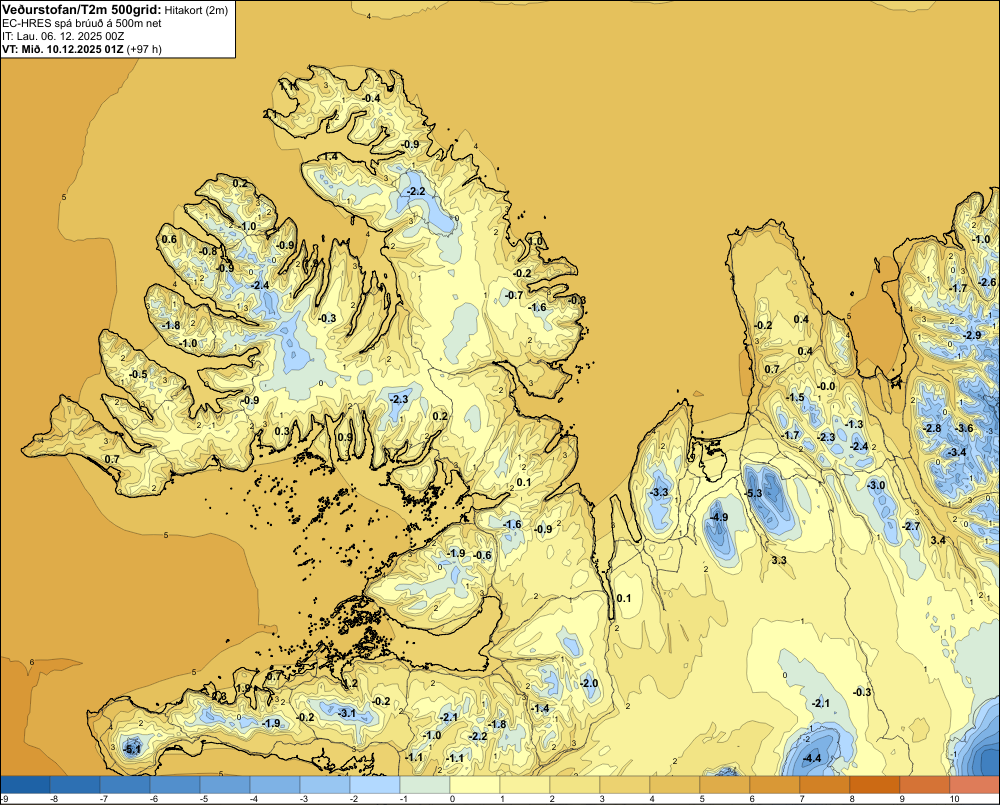Screen dimensions: 1000x805
Task: Click the legend color segment between 6 and 7
Action: pos(774,784)
